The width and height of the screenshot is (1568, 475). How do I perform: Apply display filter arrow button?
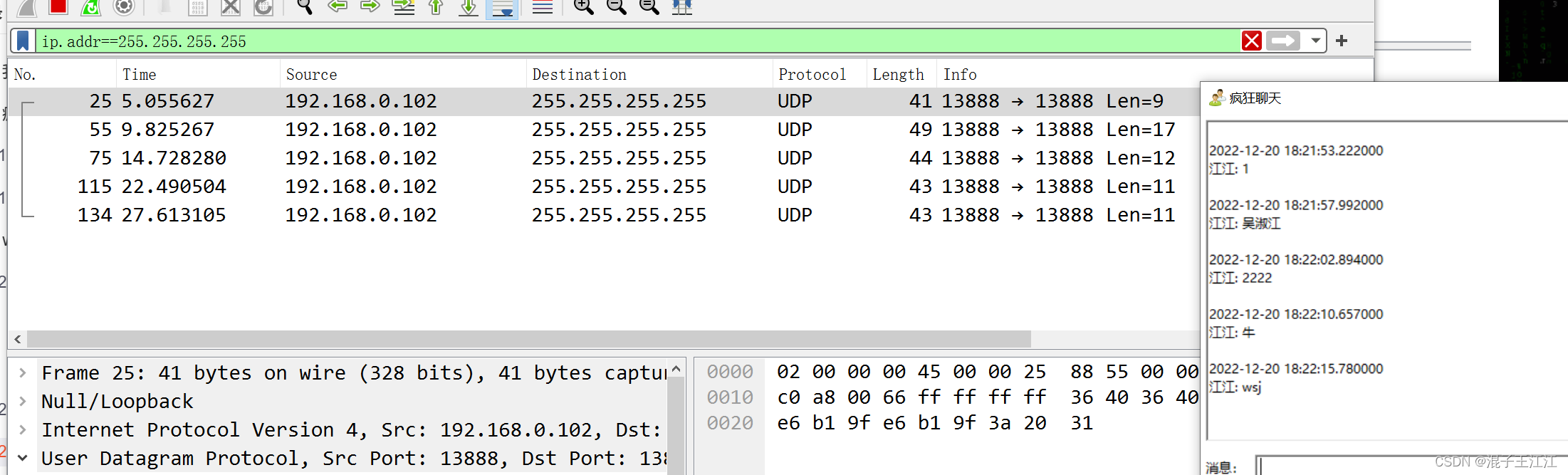1283,41
